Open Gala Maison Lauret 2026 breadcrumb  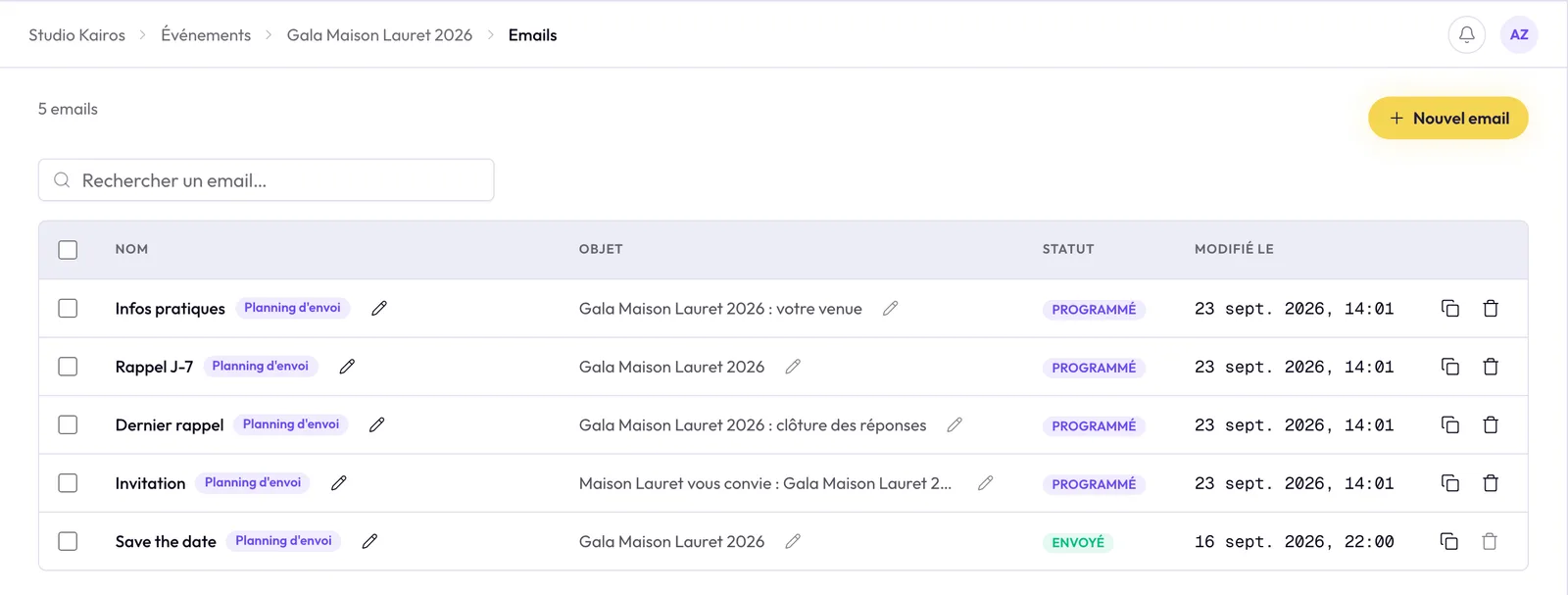point(379,35)
